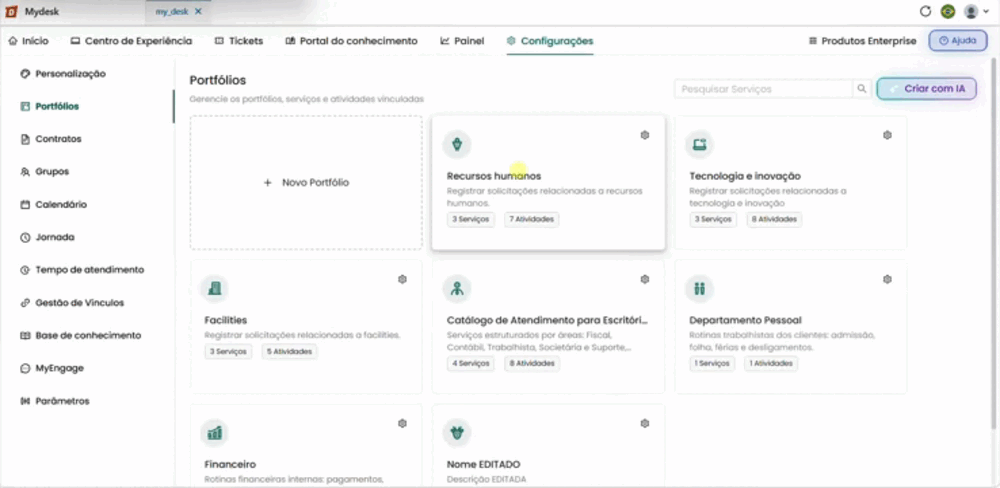Open Personalização in sidebar
The image size is (1000, 488).
click(x=63, y=74)
